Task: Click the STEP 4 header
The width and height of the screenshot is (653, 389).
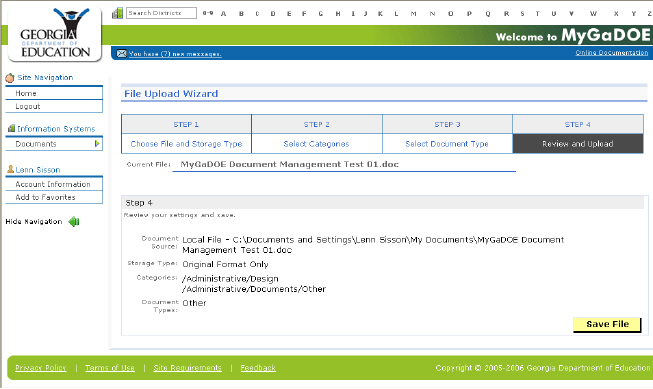Action: (578, 124)
